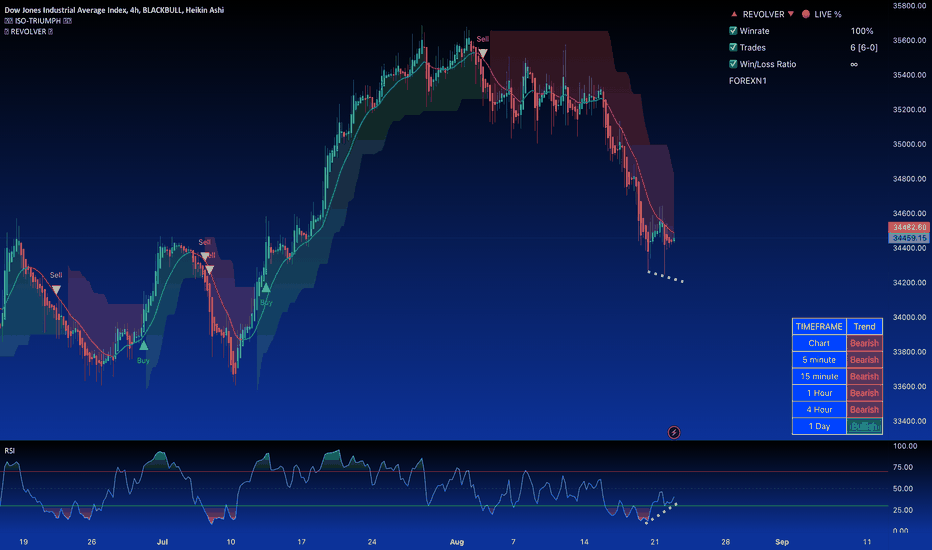The height and width of the screenshot is (550, 932).
Task: Click the 28 date label on the time axis
Action: (x=725, y=542)
